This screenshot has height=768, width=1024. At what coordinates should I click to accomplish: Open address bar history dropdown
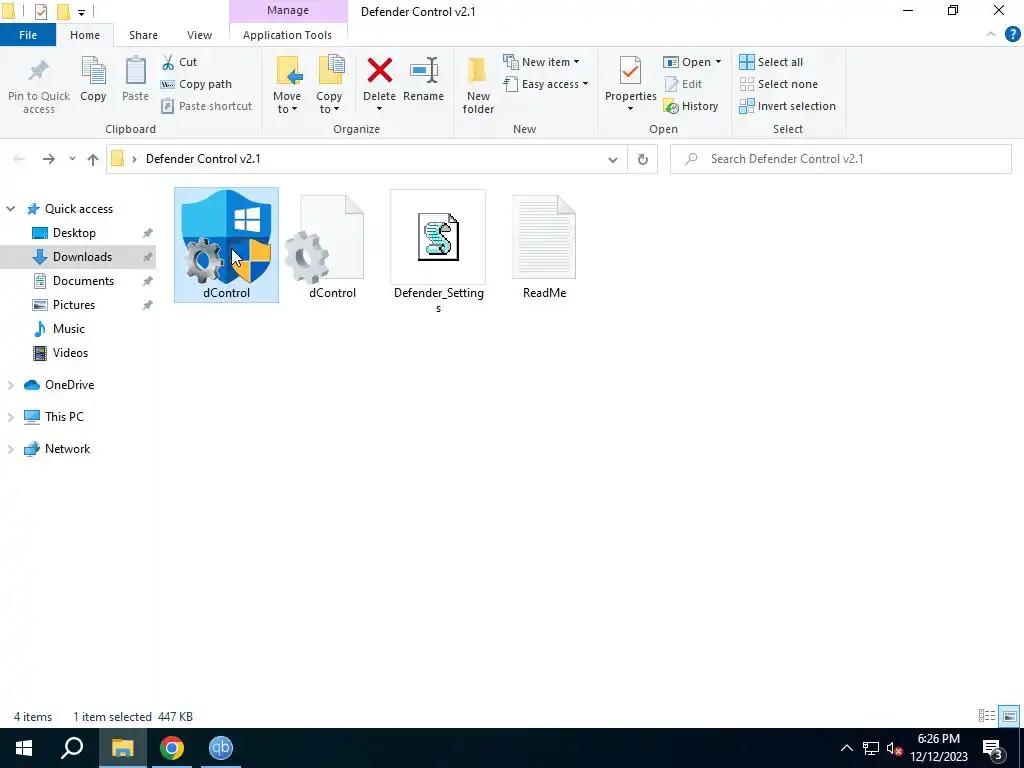[613, 159]
